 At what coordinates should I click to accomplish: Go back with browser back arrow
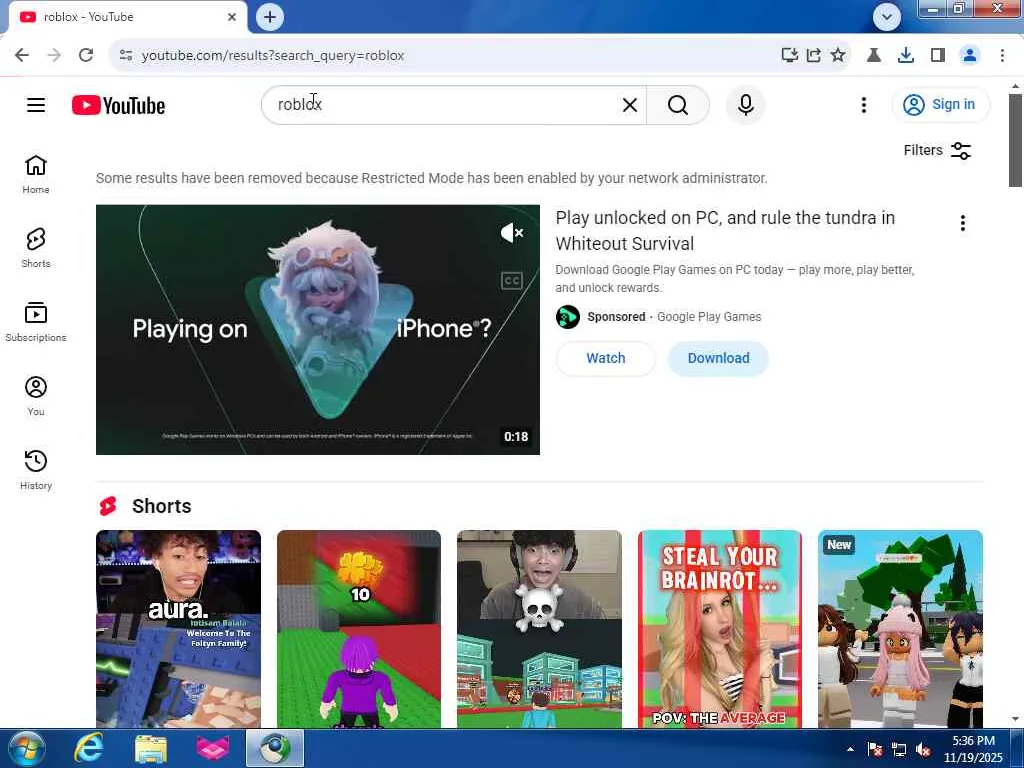coord(22,56)
